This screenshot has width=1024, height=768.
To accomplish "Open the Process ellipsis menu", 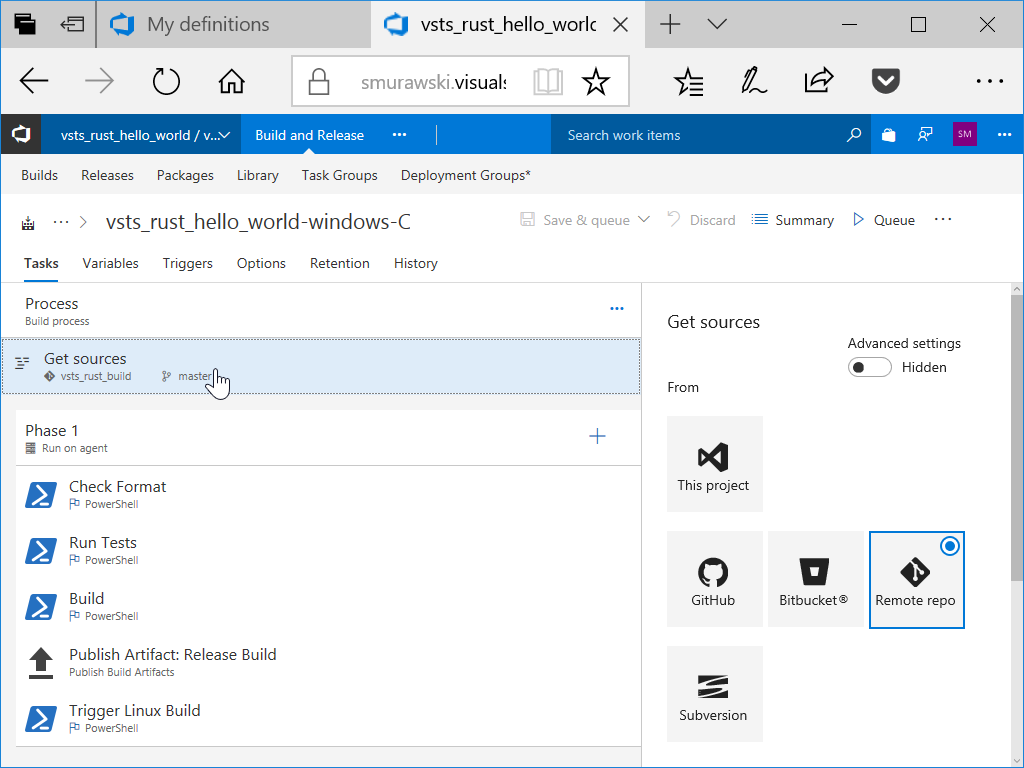I will point(616,308).
